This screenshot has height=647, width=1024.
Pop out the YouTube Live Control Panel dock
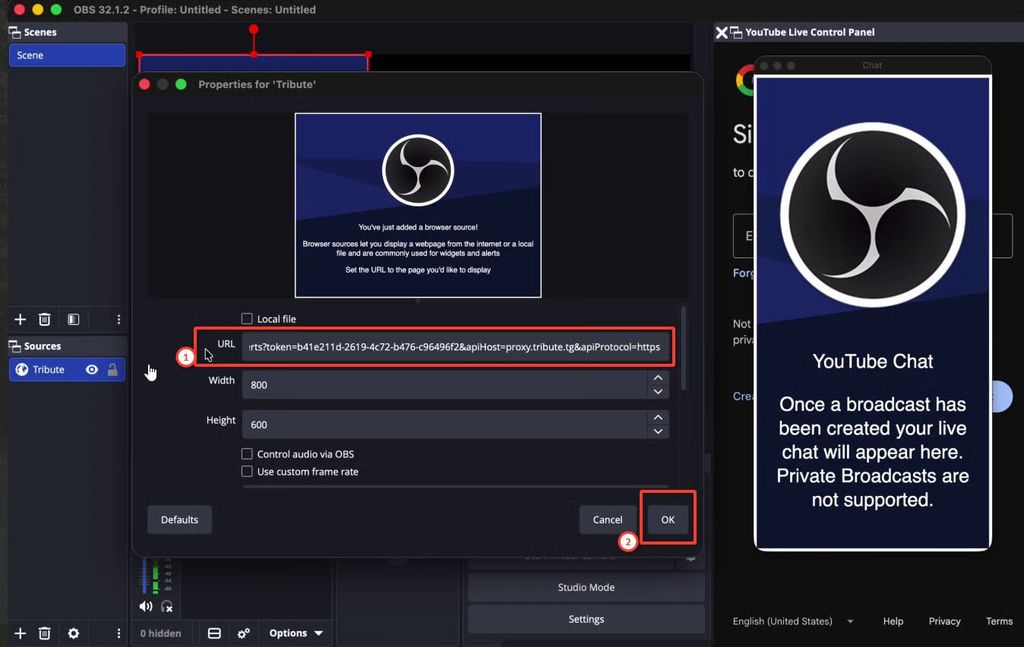736,32
